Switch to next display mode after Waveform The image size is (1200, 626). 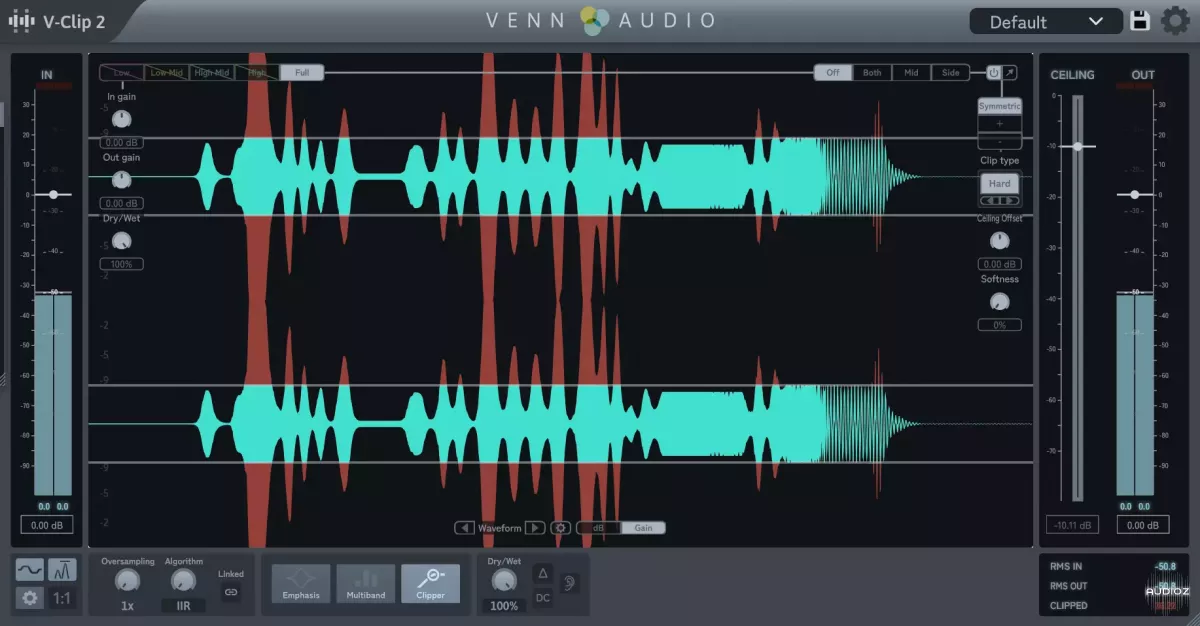535,528
